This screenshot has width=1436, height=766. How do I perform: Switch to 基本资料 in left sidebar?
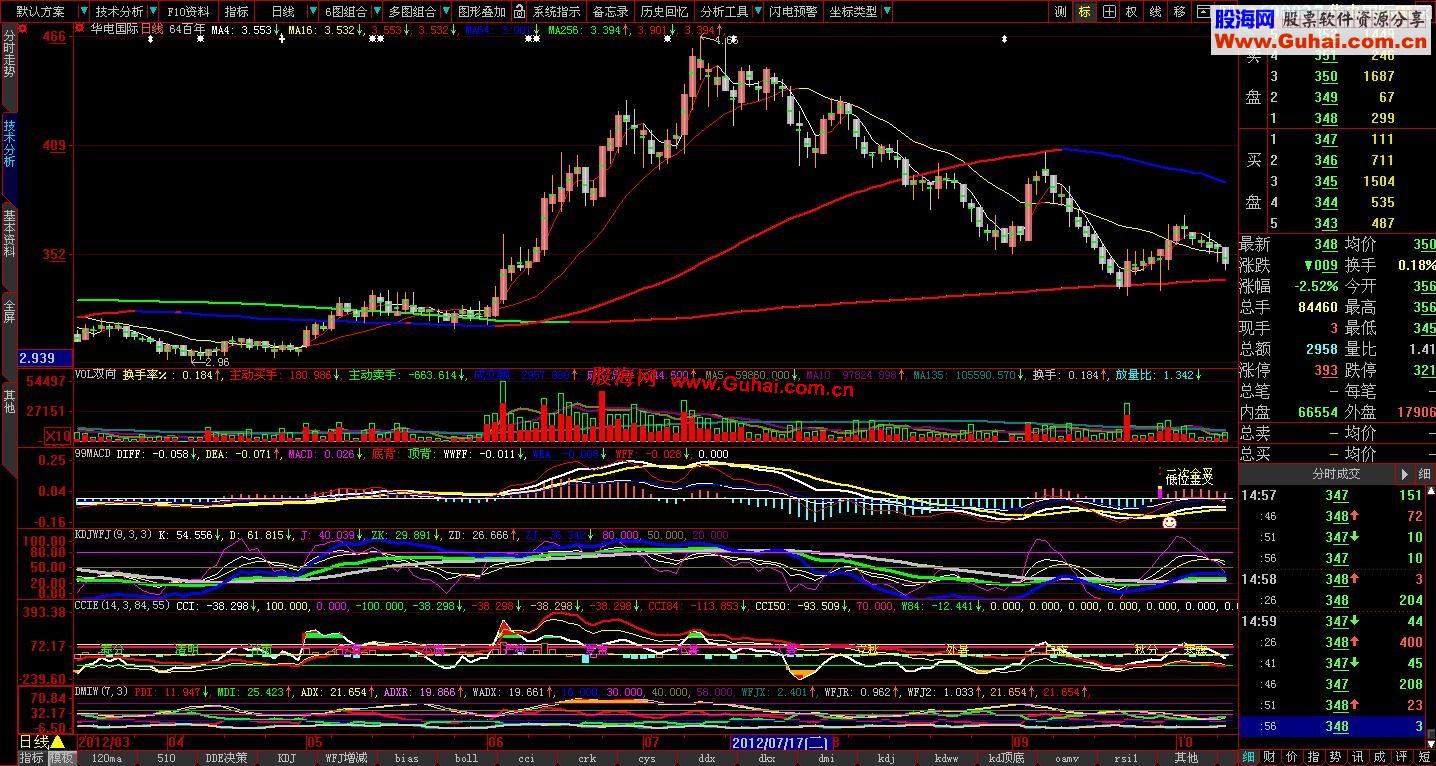click(x=9, y=234)
